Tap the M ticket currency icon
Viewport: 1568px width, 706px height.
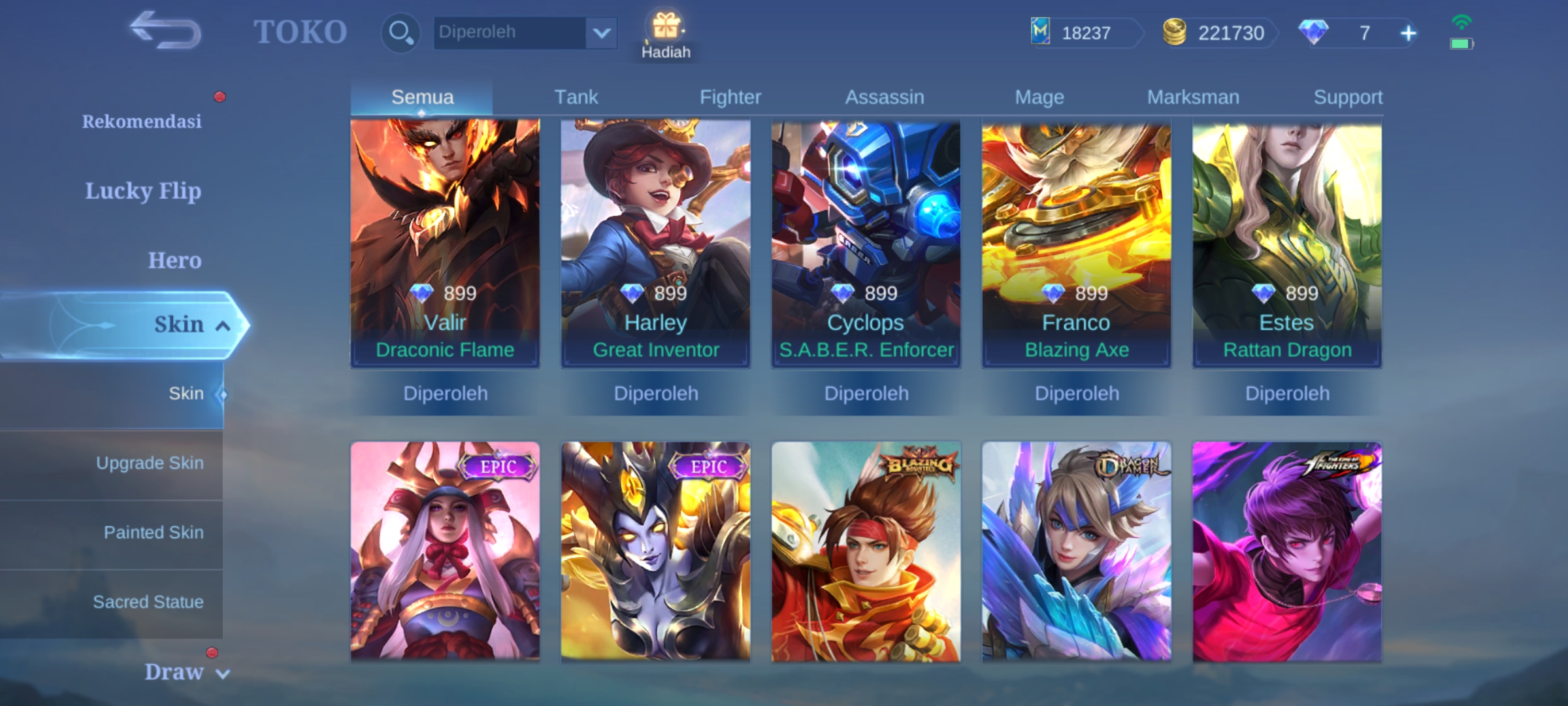[1040, 32]
